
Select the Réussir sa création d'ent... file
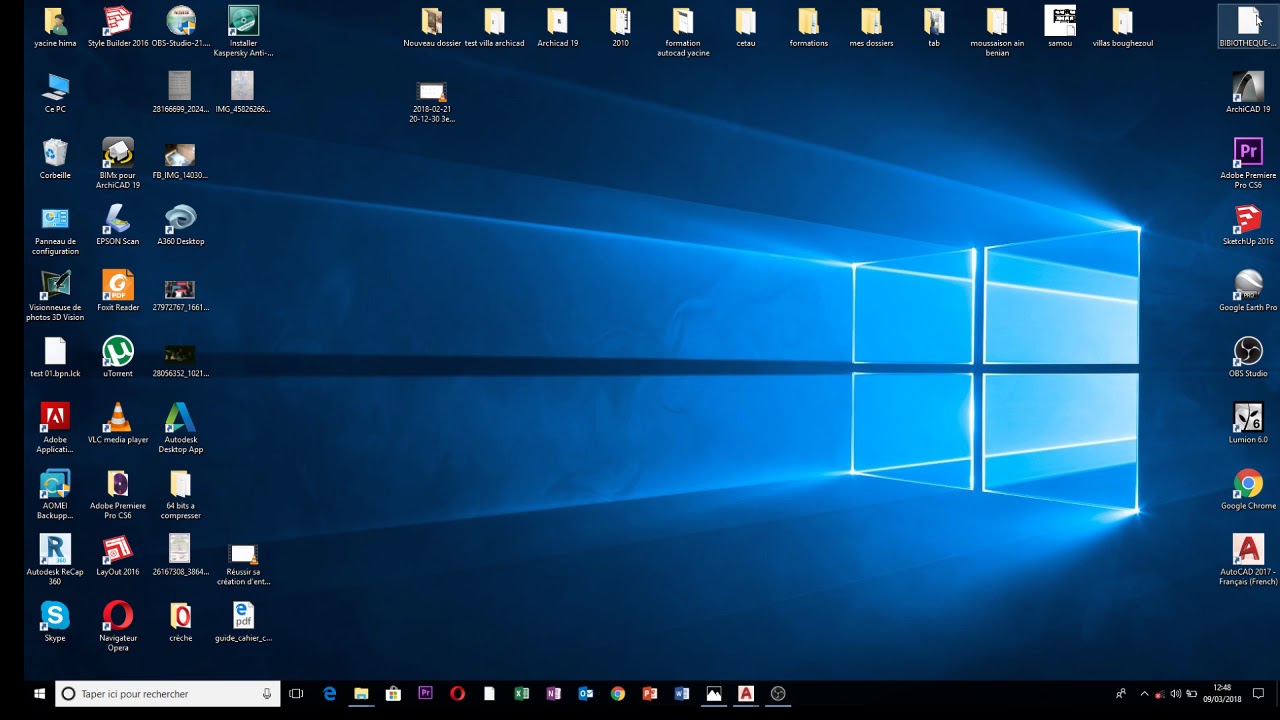243,563
